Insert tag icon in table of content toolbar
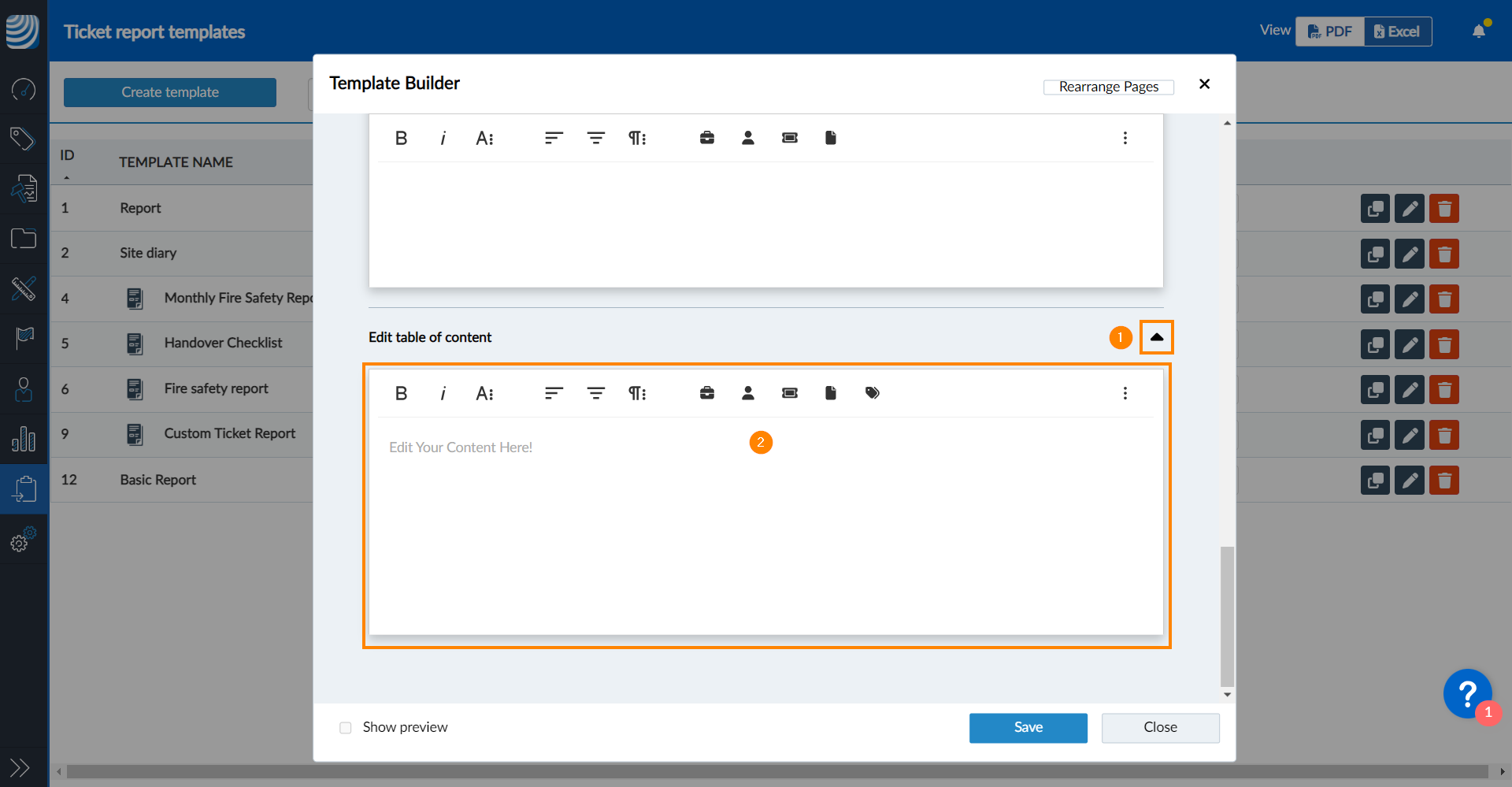Image resolution: width=1512 pixels, height=787 pixels. pos(872,393)
